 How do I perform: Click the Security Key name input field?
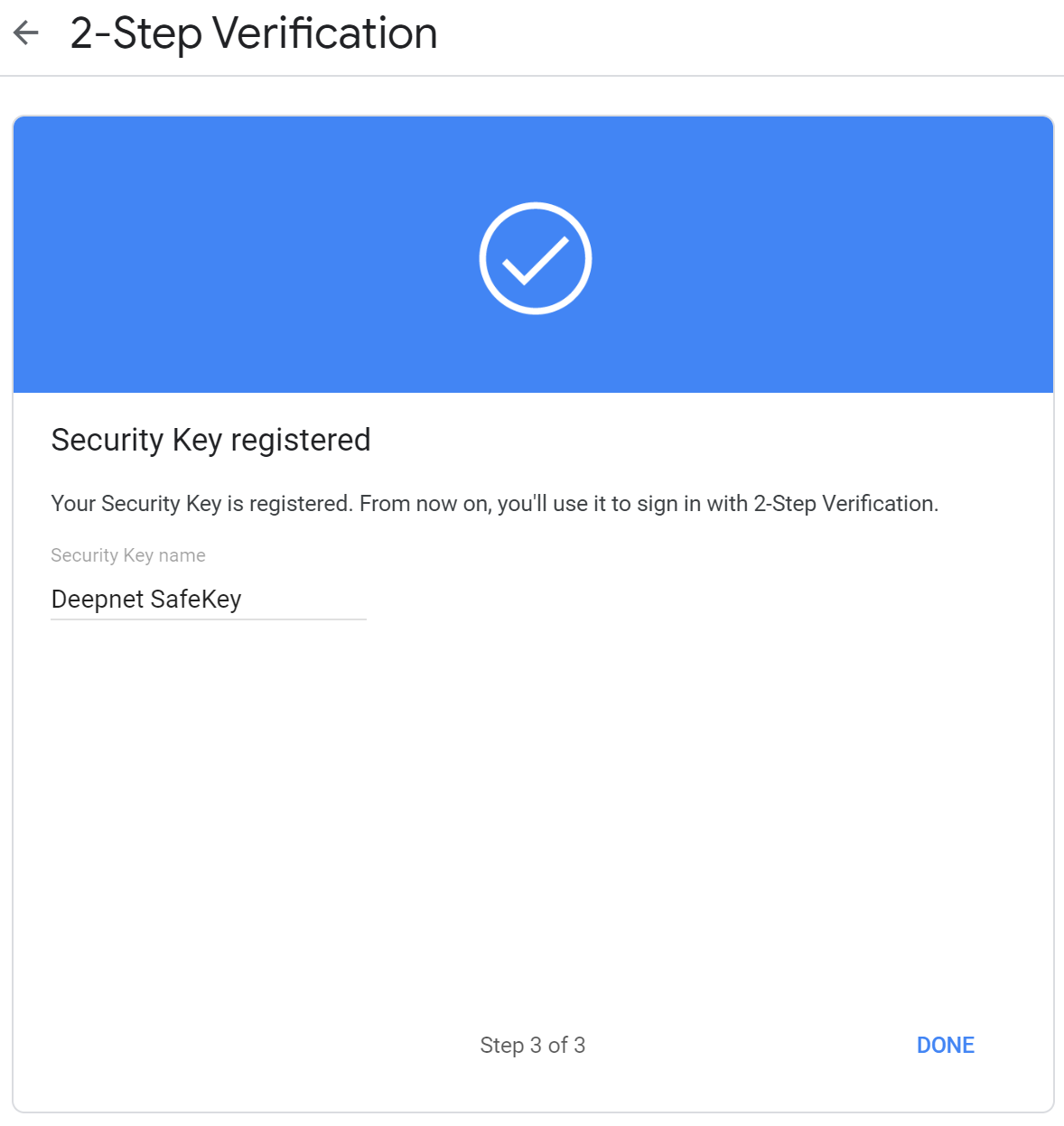pos(208,600)
